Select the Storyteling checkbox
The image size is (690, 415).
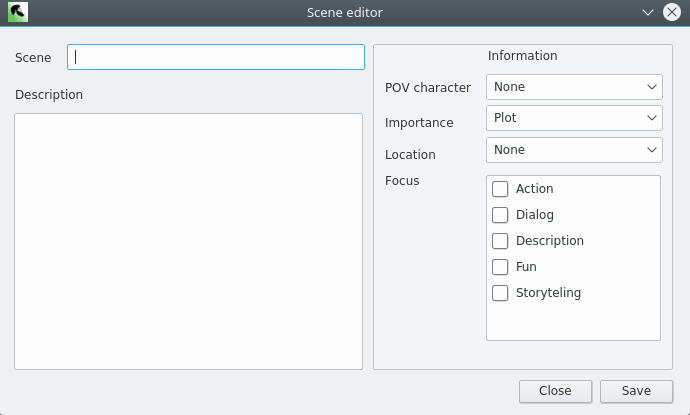(x=500, y=293)
